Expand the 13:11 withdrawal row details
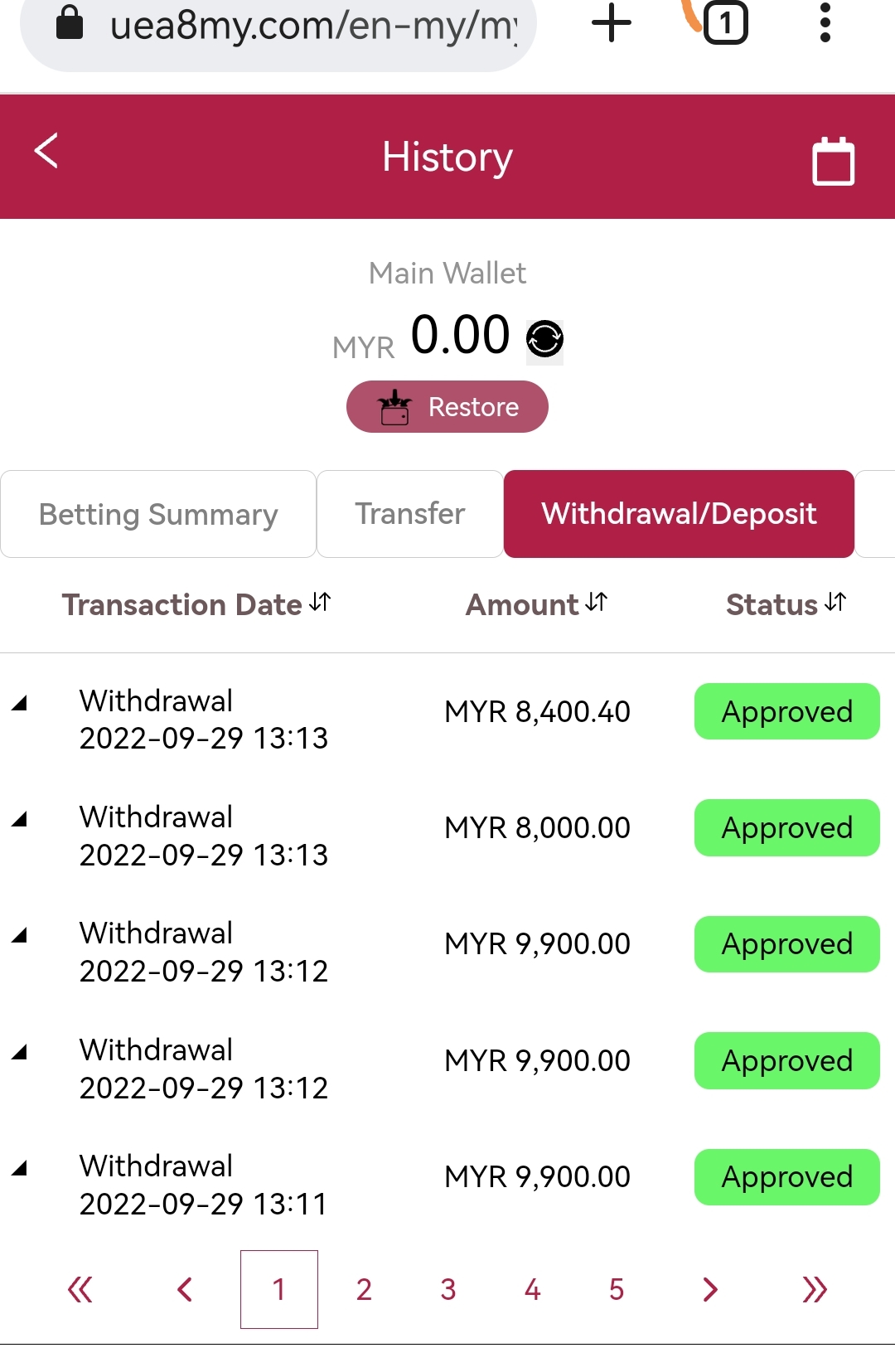Image resolution: width=895 pixels, height=1372 pixels. 20,1169
